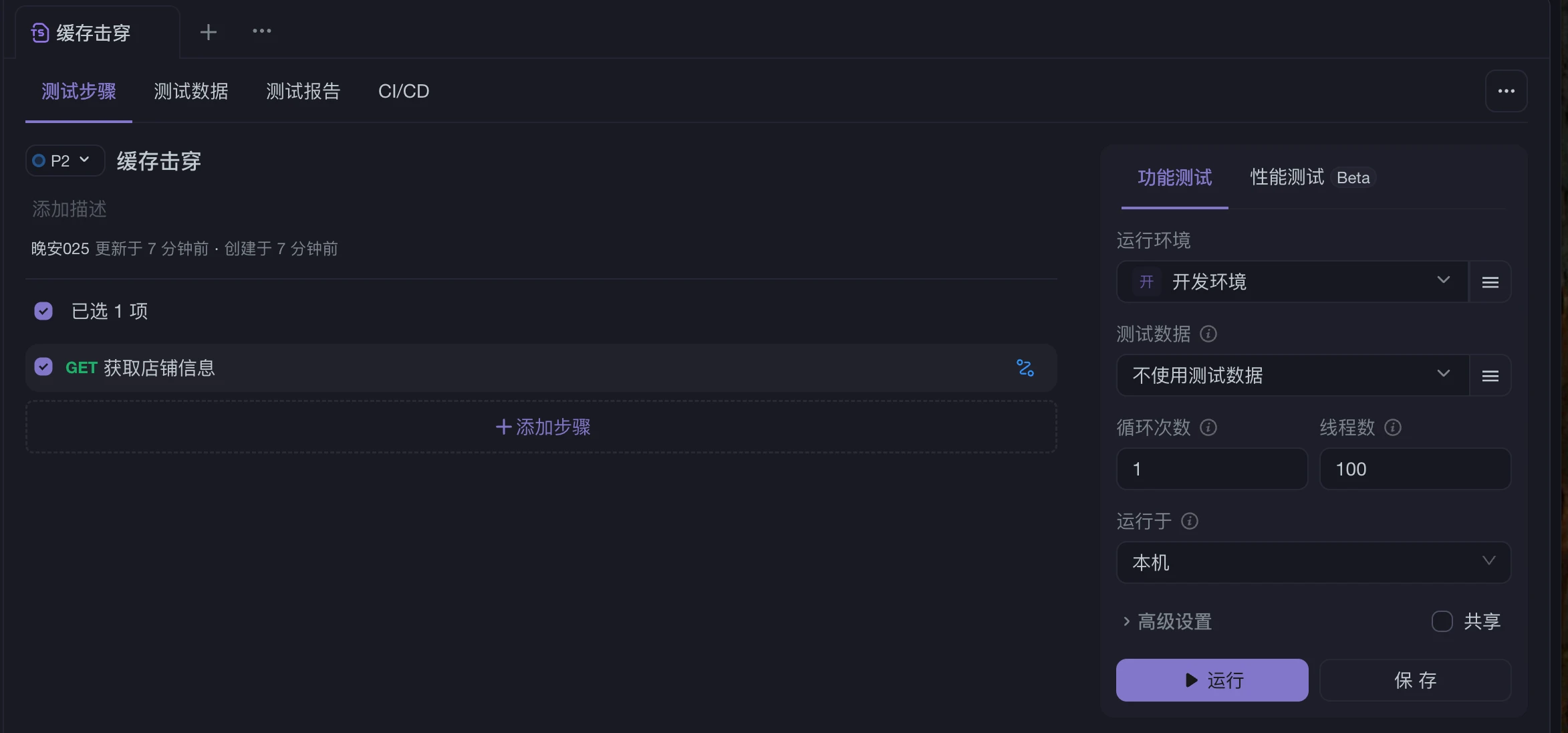Open the tab bar more options icon

tap(261, 31)
